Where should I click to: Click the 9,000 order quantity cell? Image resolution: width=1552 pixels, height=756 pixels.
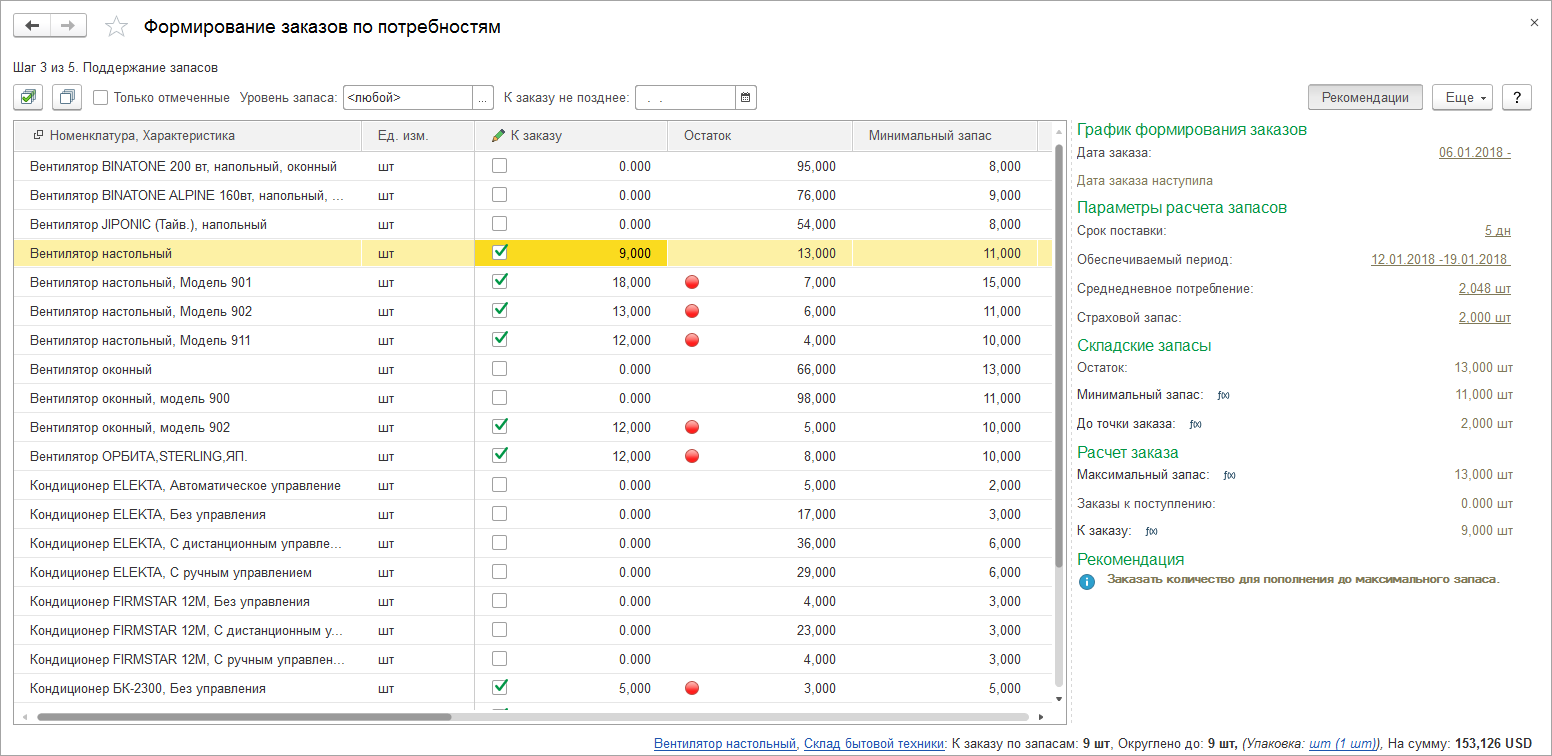(x=571, y=253)
